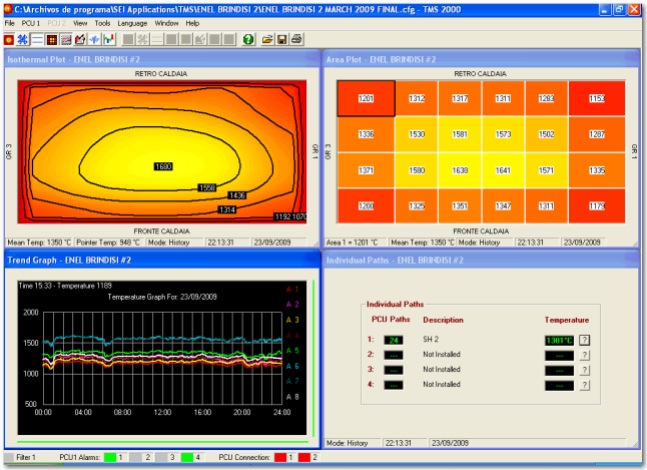The image size is (647, 470).
Task: Select the area plot grid icon
Action: (x=52, y=39)
